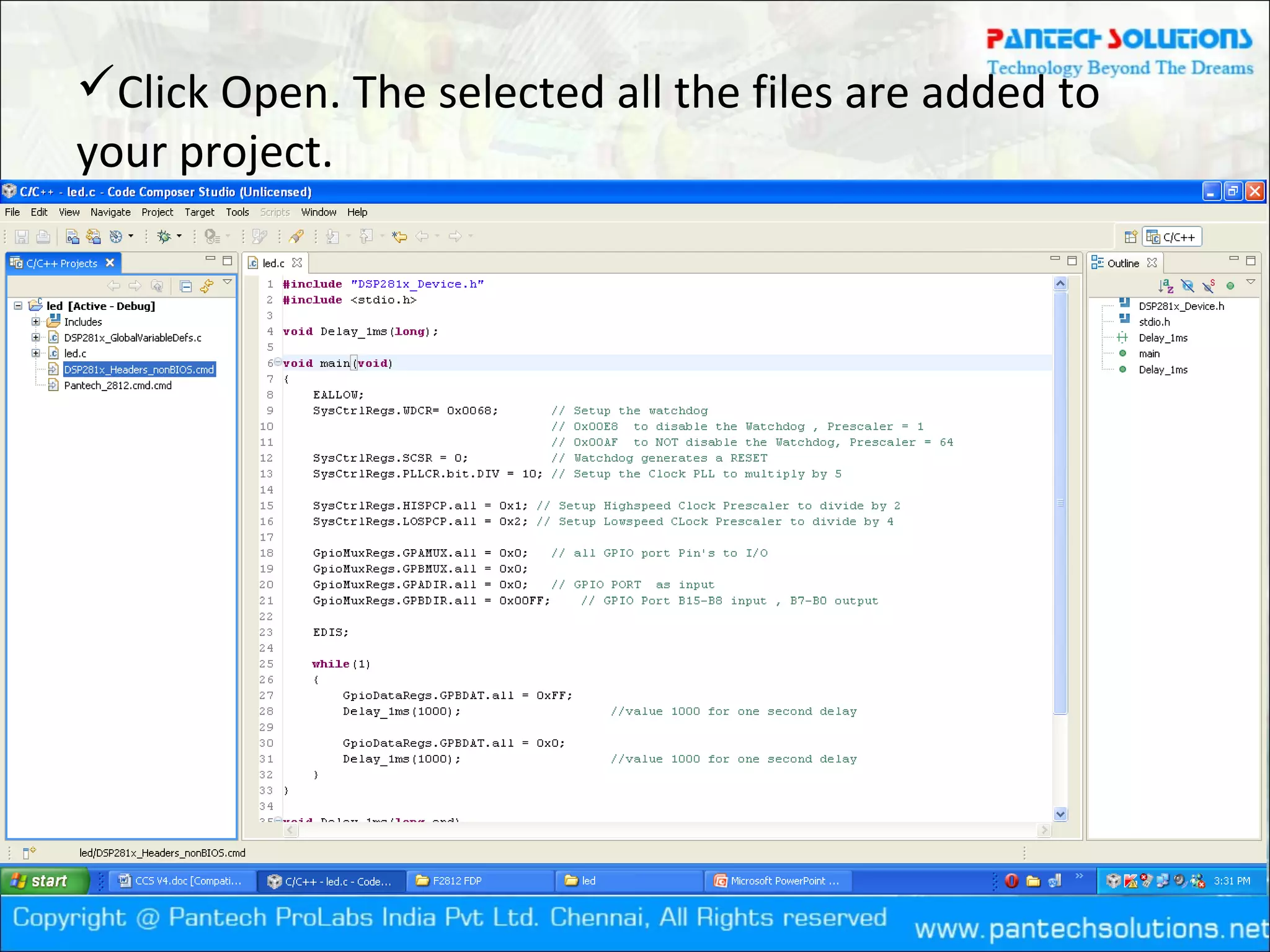Screen dimensions: 1270x952
Task: Click the Import project icon in toolbar
Action: [x=94, y=237]
